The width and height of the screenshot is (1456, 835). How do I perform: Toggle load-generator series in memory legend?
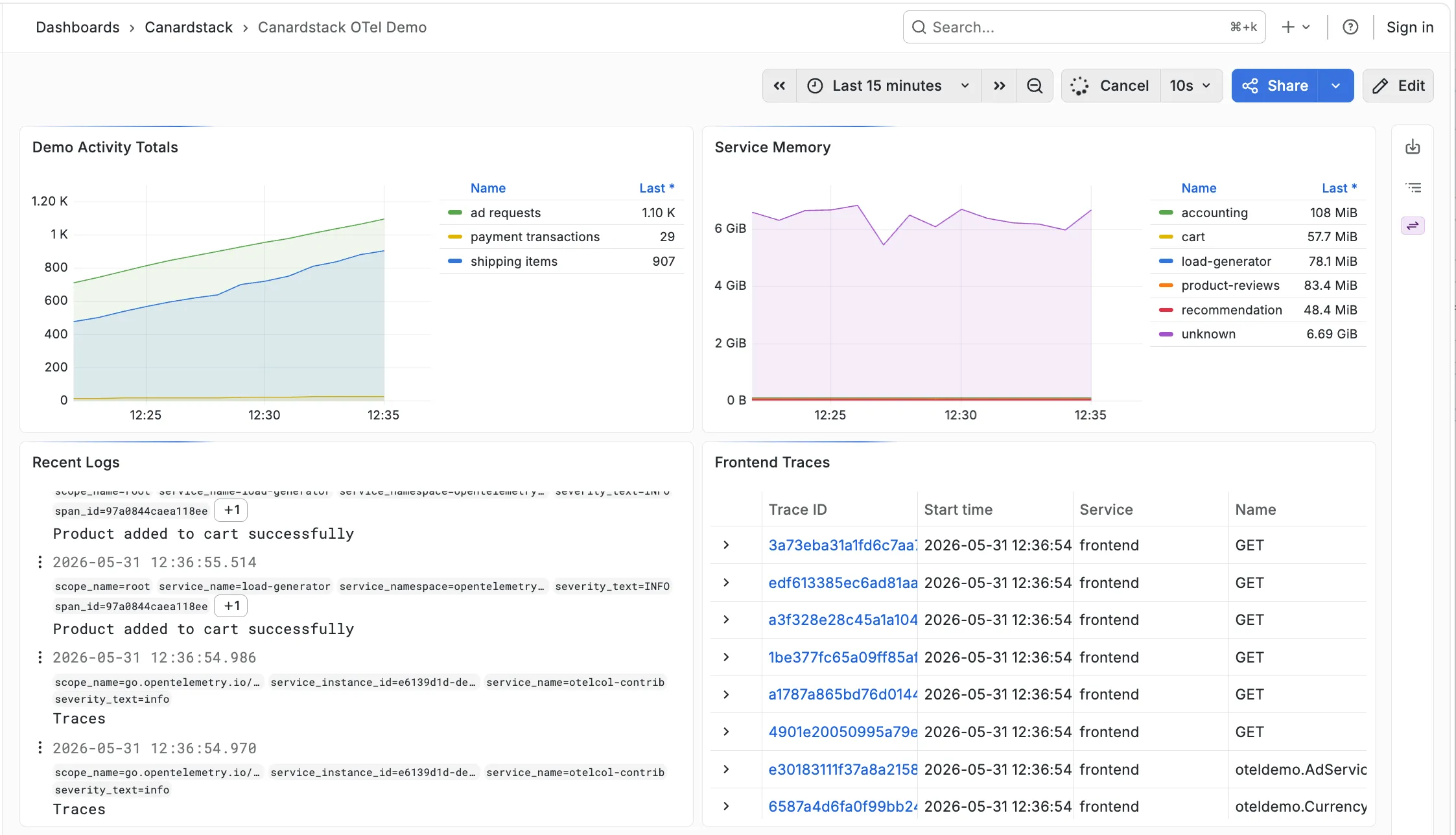tap(1226, 261)
